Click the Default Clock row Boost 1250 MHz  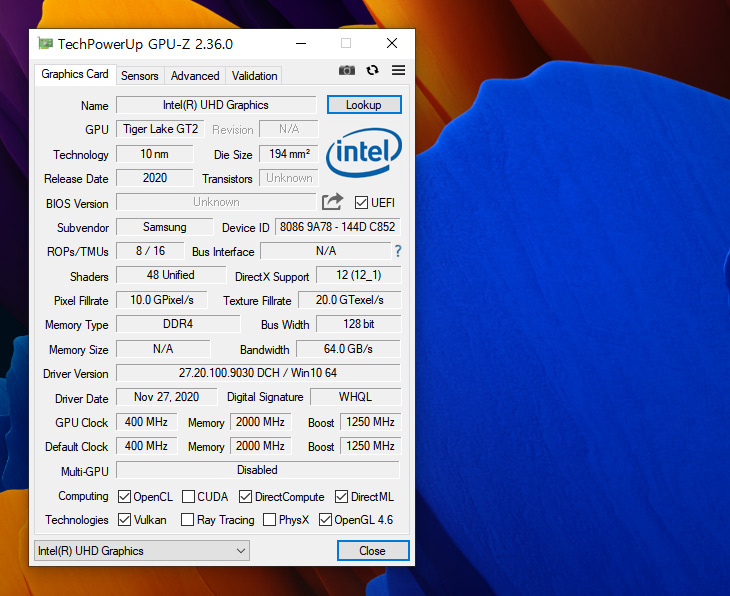tap(370, 446)
